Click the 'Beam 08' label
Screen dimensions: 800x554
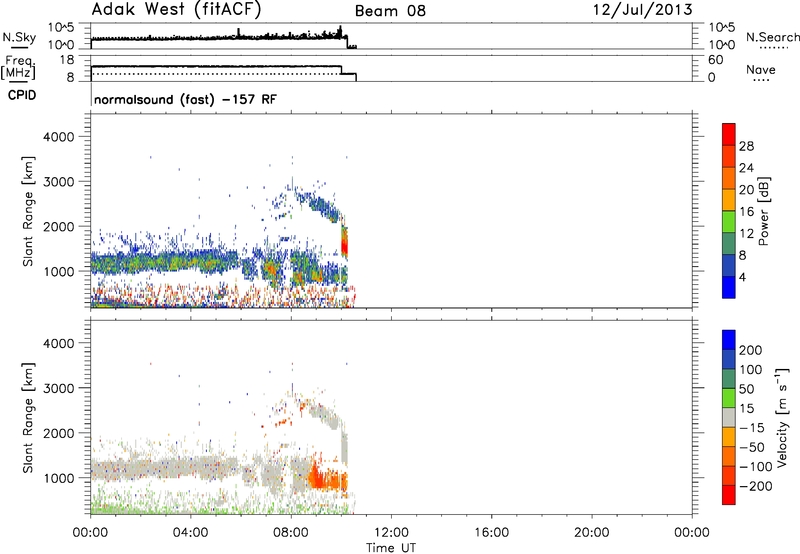click(390, 11)
